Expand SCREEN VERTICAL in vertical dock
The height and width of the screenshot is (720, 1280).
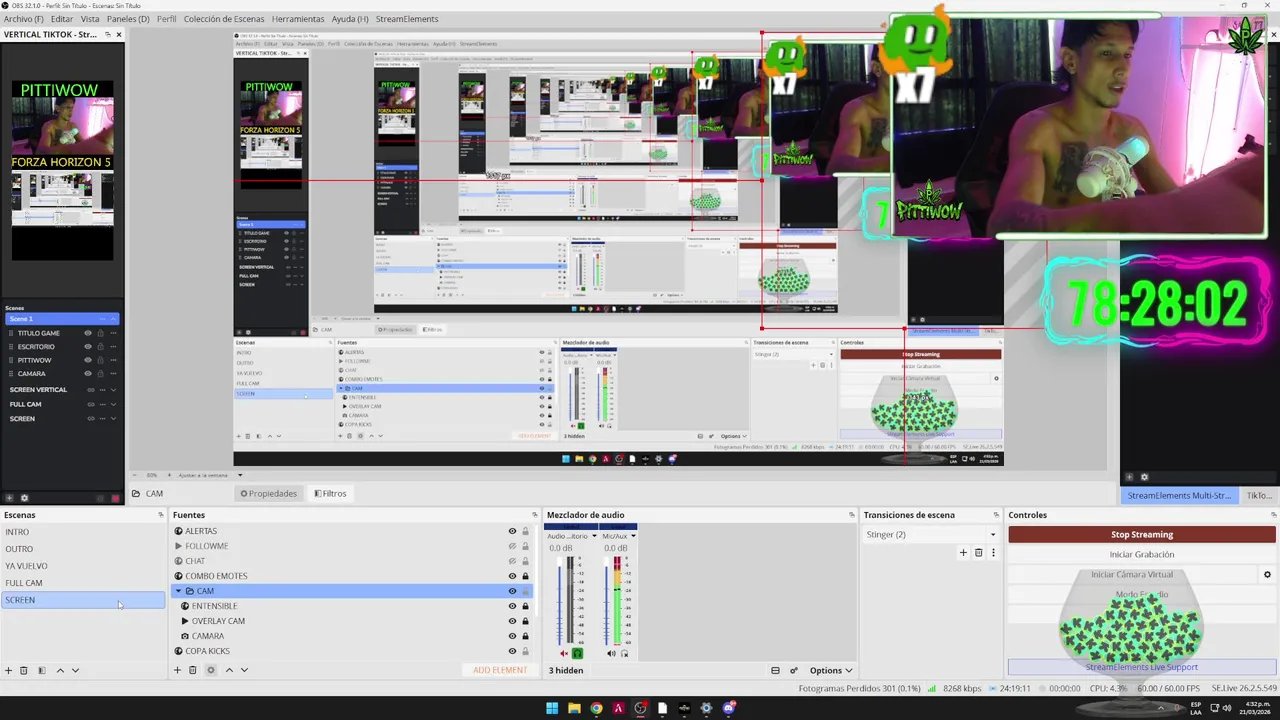click(113, 390)
